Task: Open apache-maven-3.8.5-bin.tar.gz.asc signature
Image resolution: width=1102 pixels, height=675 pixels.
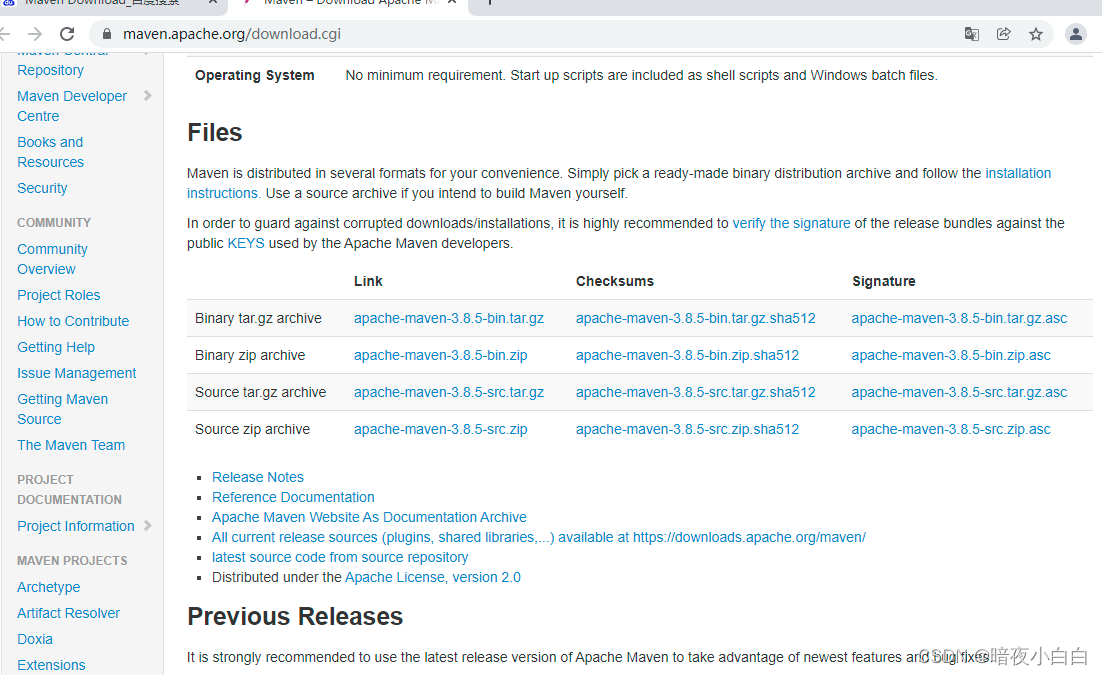Action: [959, 318]
